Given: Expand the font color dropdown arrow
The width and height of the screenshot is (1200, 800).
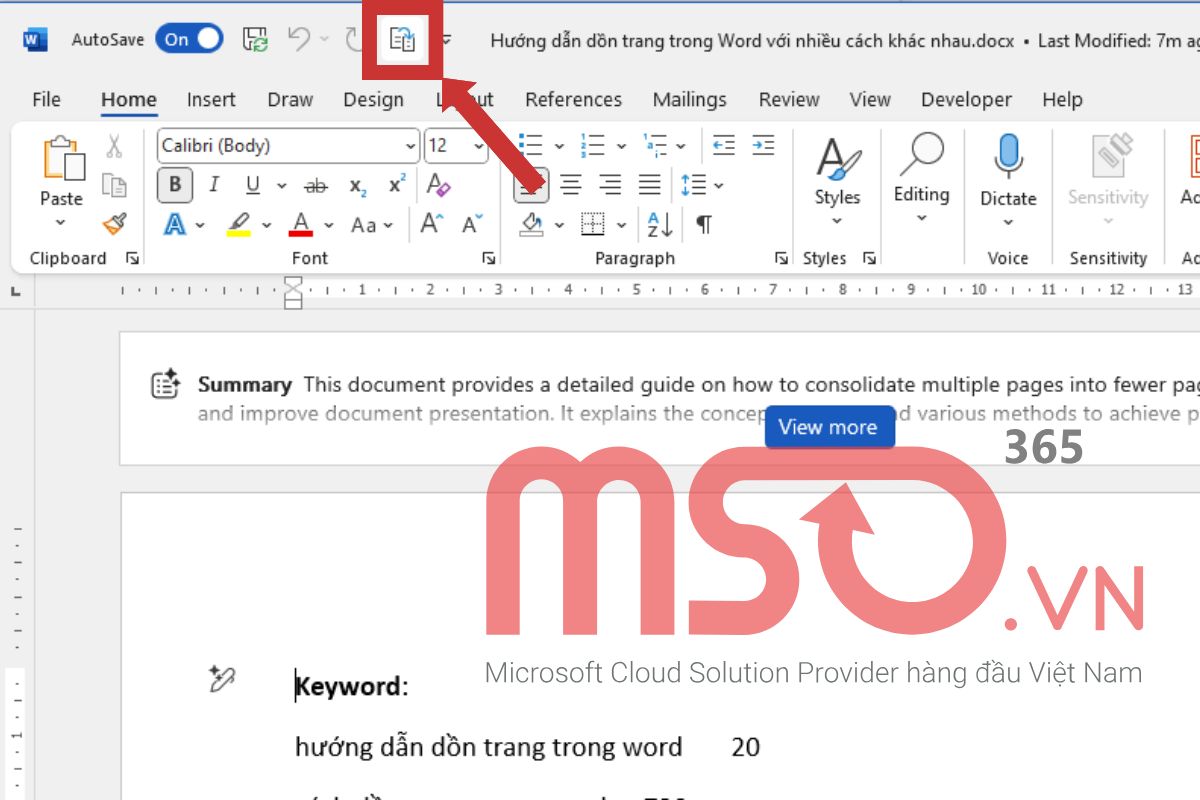Looking at the screenshot, I should click(327, 225).
